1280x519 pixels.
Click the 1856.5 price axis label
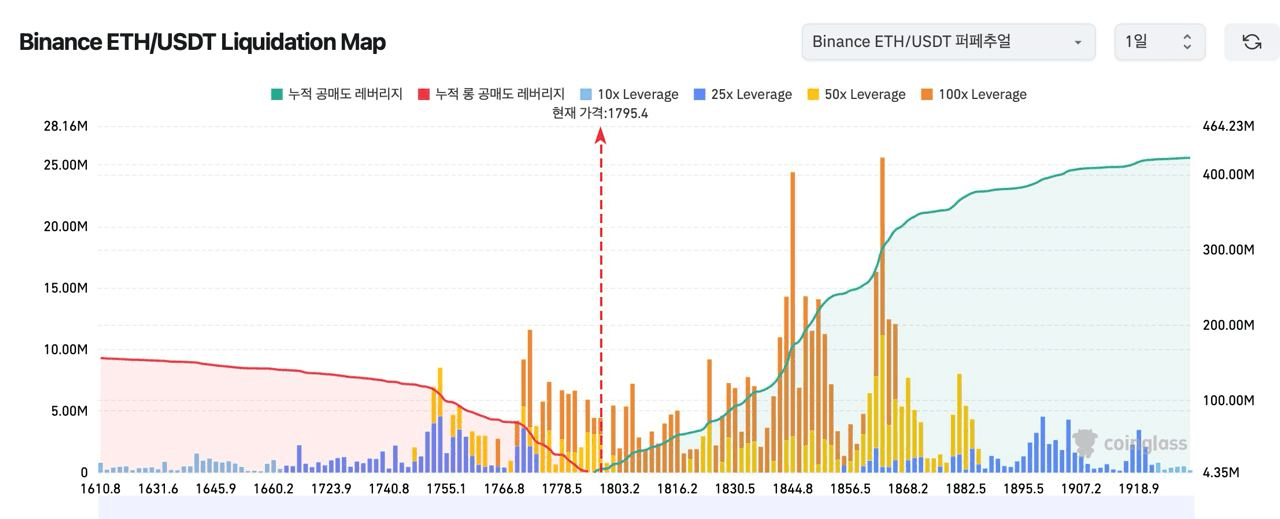[x=851, y=488]
